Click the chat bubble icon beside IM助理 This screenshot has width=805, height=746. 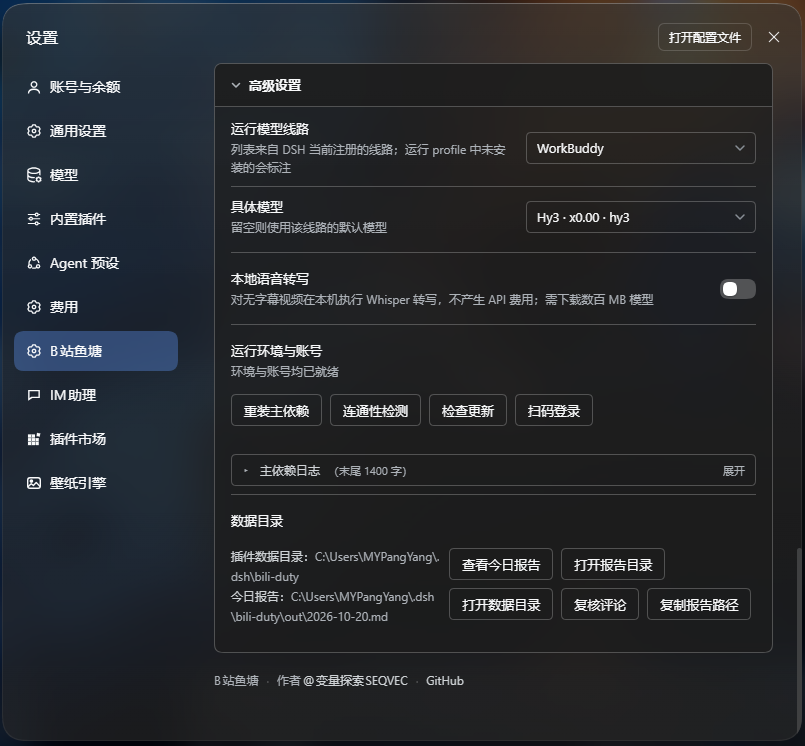click(34, 395)
